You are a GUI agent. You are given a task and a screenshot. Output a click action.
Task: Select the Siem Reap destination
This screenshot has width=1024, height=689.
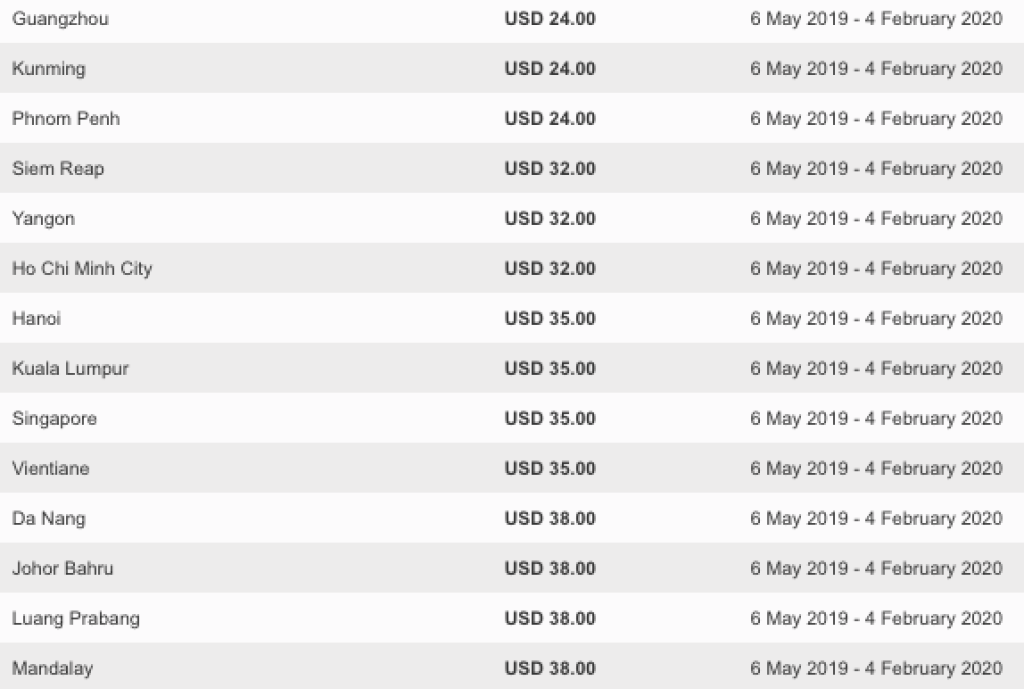click(x=58, y=169)
